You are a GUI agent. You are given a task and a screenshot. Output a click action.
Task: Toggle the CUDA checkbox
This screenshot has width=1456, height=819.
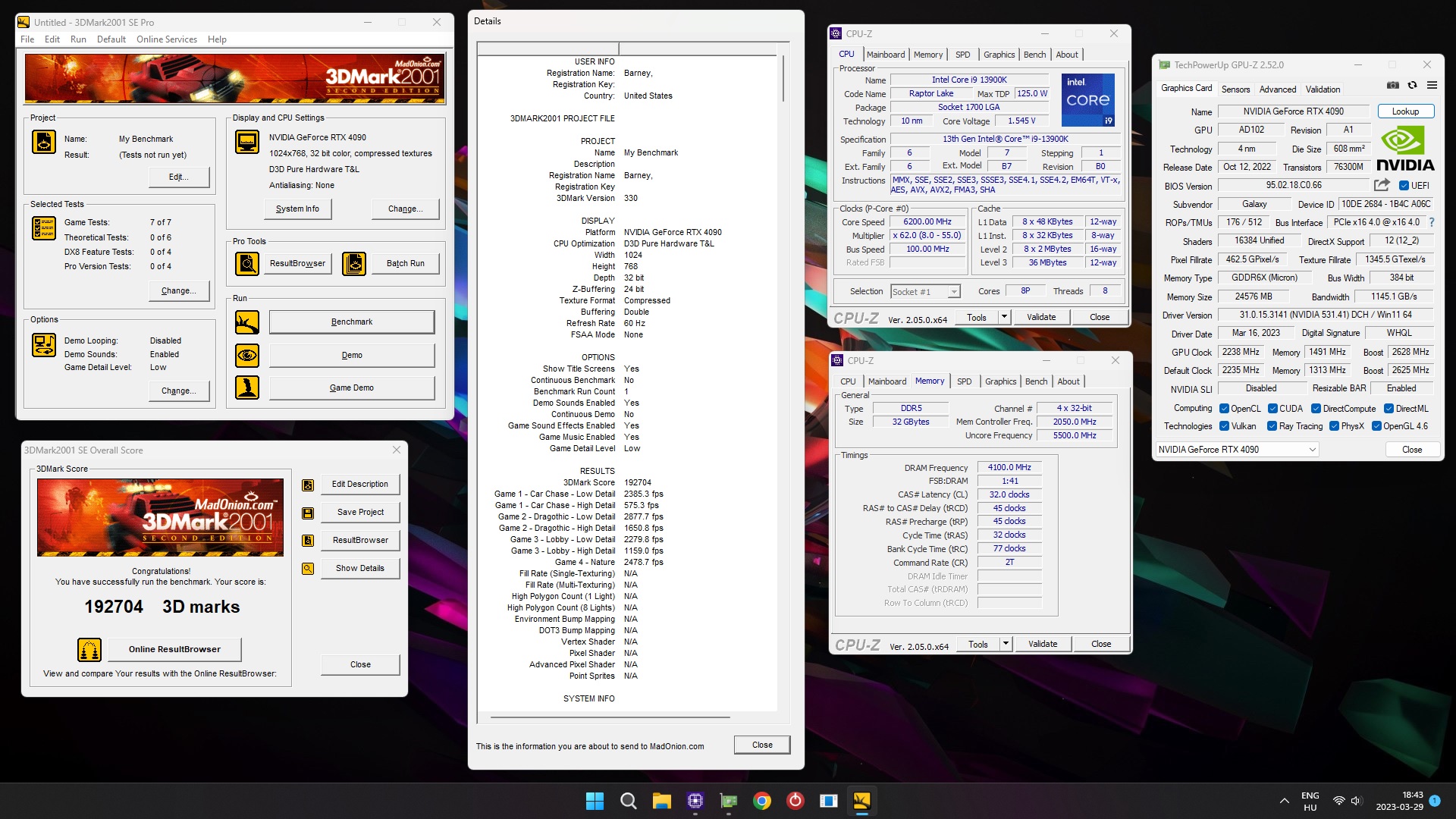point(1272,409)
